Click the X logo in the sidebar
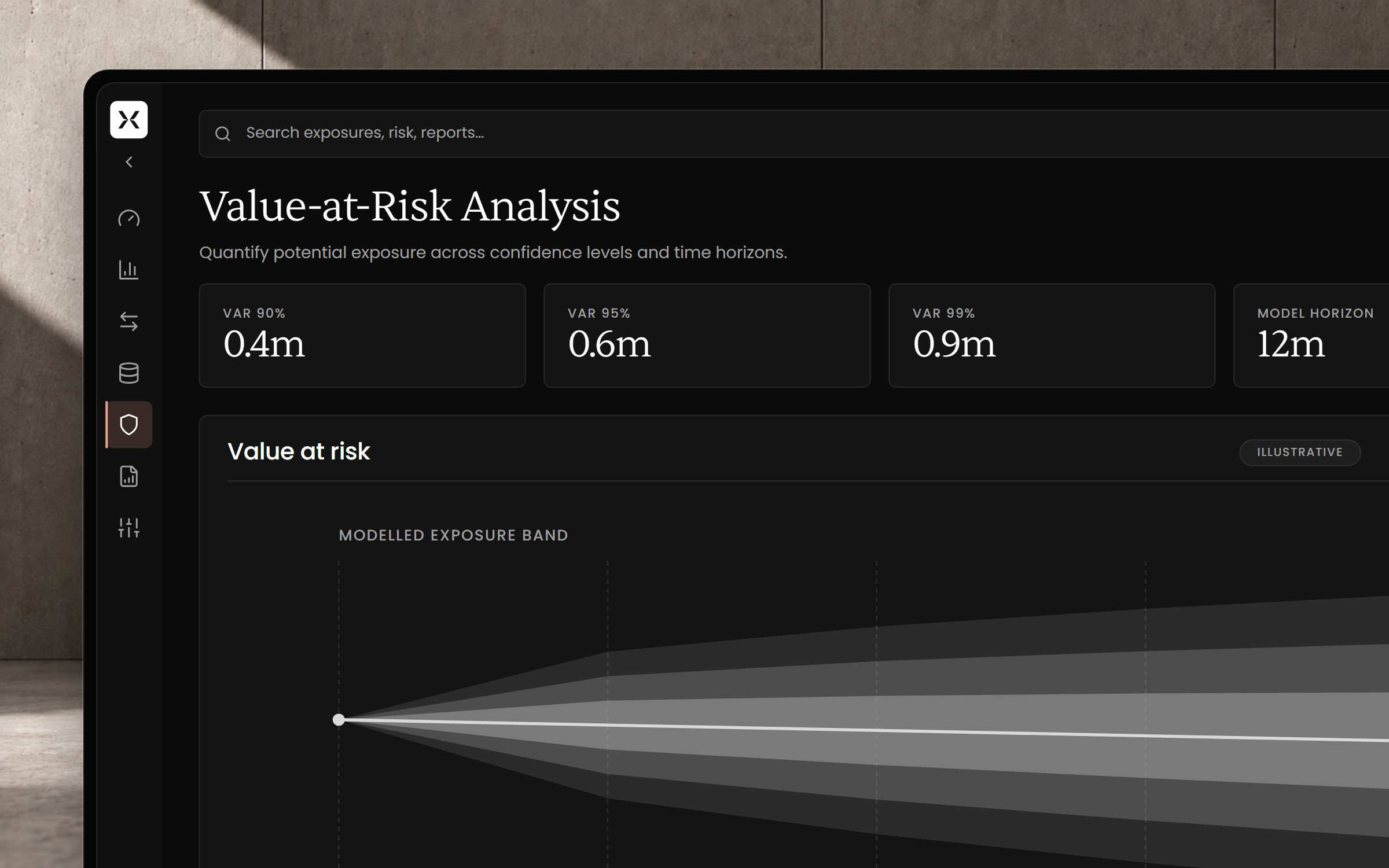 [128, 120]
